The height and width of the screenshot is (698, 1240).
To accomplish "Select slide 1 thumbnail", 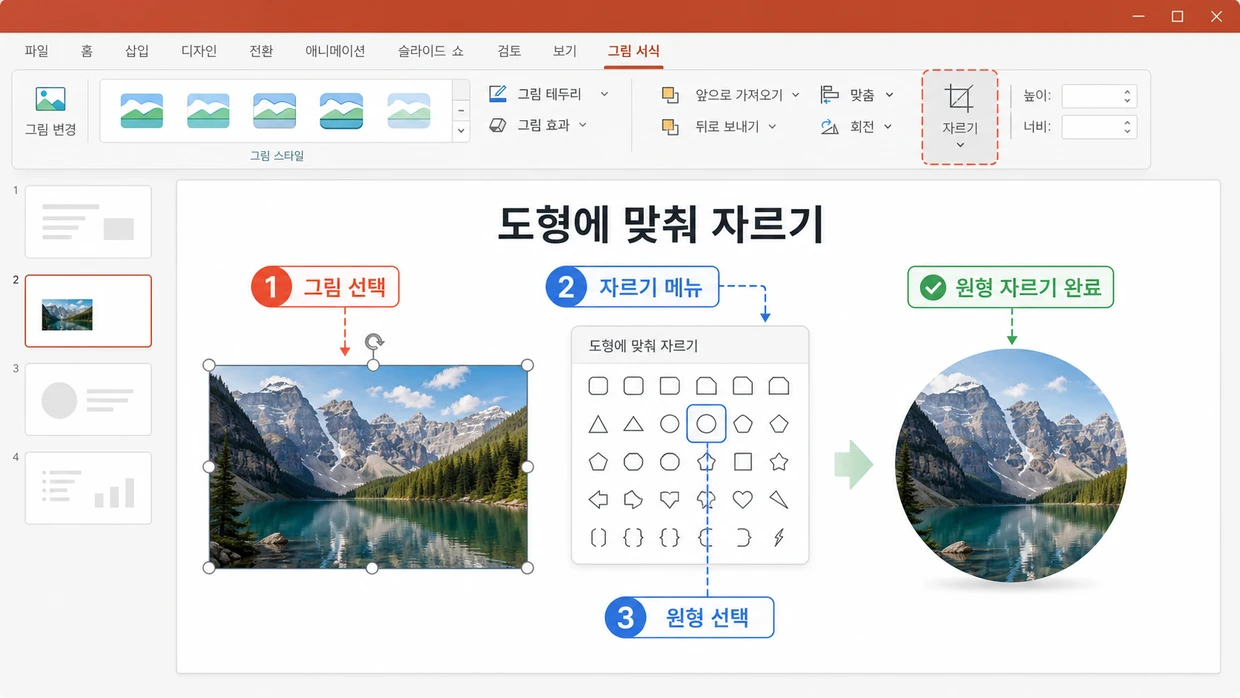I will coord(88,222).
